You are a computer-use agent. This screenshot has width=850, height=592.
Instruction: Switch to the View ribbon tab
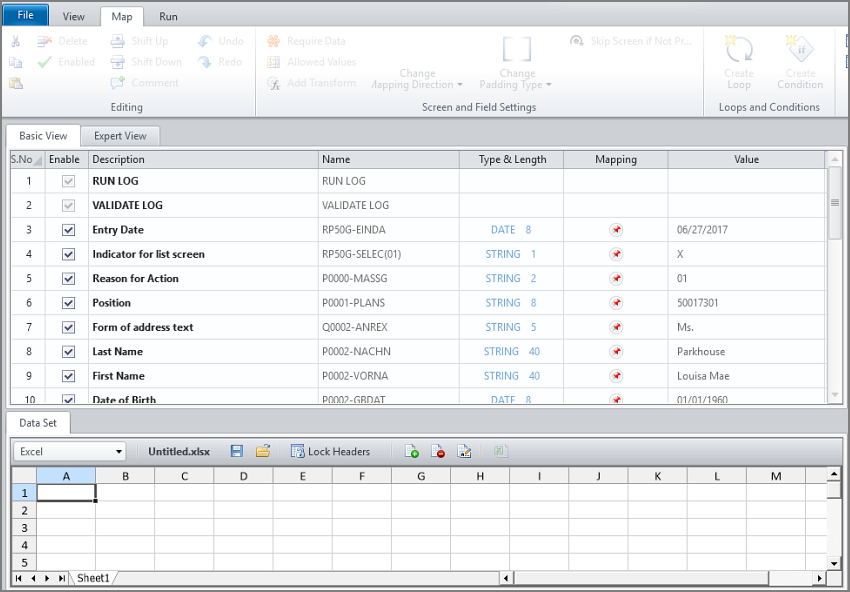[x=74, y=17]
